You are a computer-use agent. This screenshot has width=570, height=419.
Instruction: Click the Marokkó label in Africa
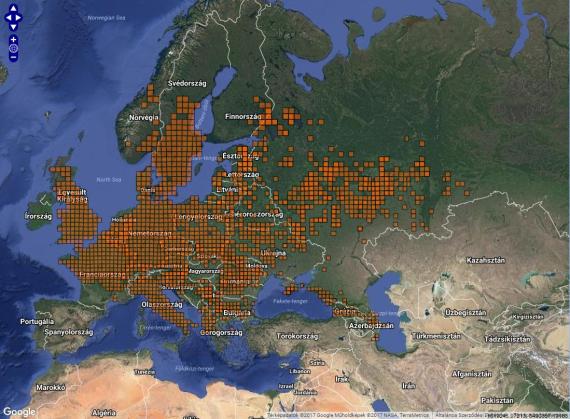point(51,387)
